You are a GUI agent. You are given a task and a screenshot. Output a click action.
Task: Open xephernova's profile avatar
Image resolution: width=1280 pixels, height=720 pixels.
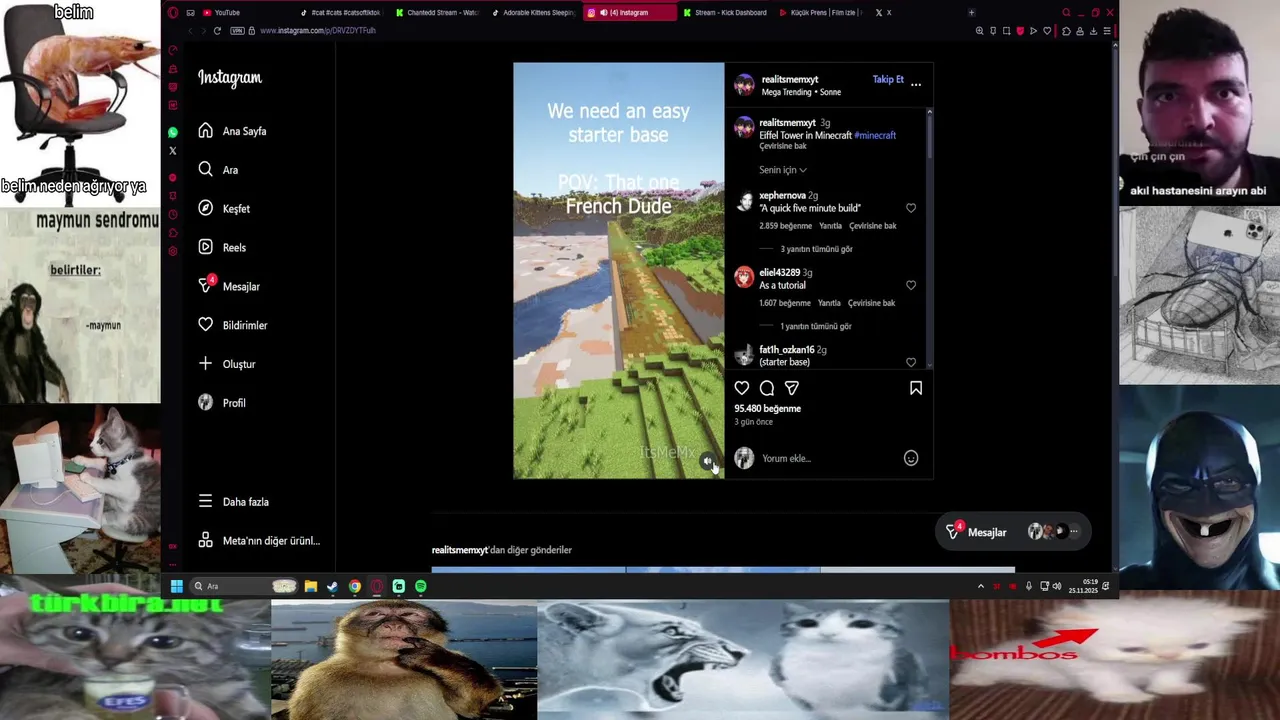pos(744,202)
